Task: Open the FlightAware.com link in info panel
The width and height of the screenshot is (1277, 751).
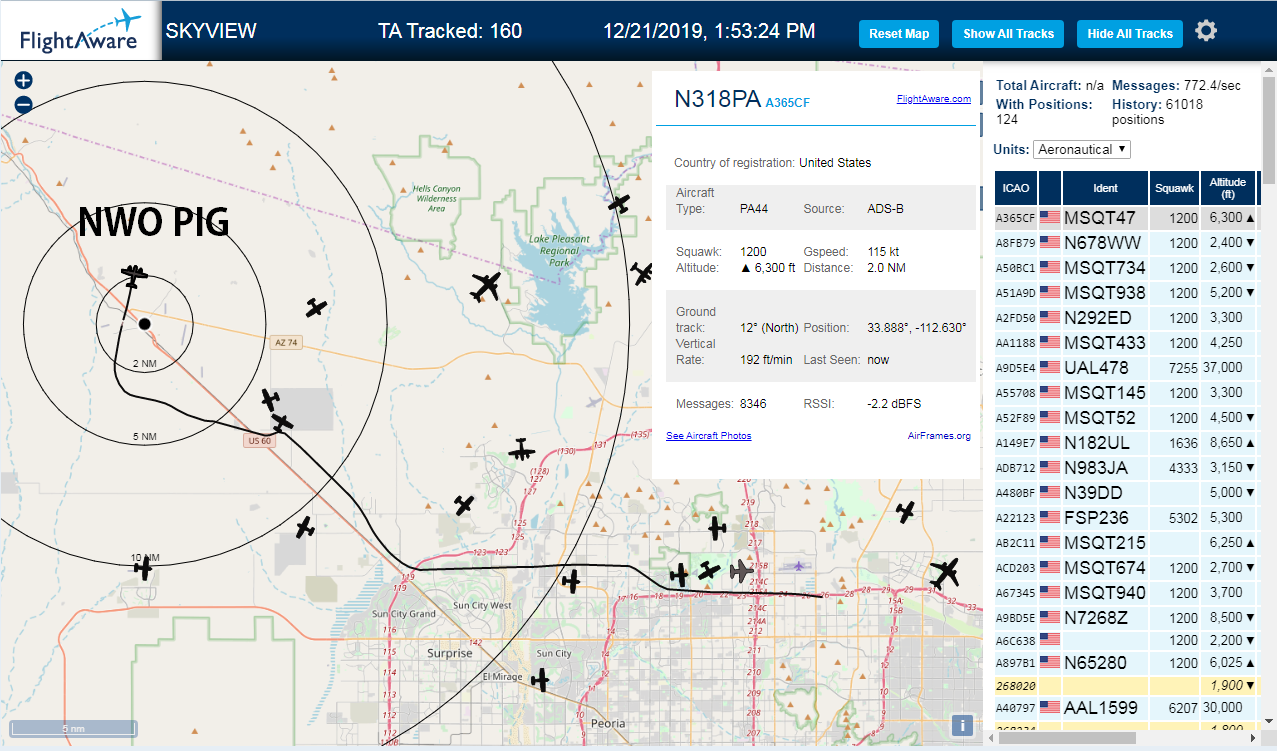Action: [x=934, y=99]
